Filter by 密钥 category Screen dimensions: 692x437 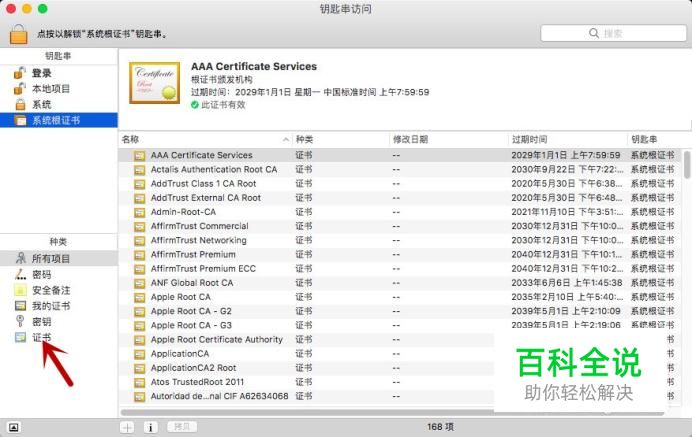coord(59,321)
